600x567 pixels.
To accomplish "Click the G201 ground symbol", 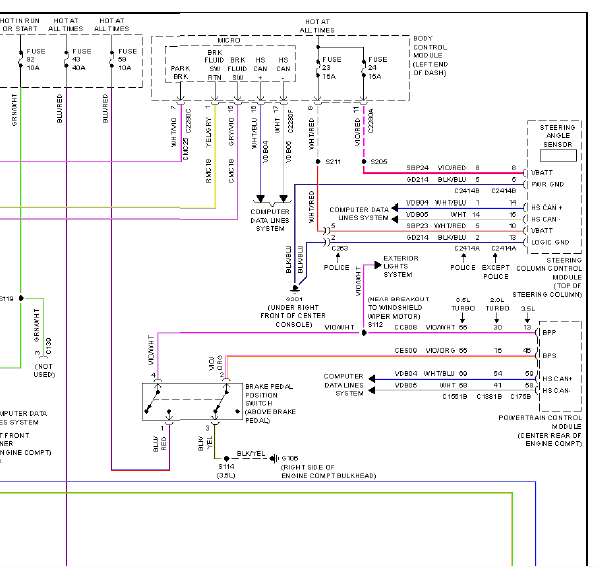I will pyautogui.click(x=295, y=289).
